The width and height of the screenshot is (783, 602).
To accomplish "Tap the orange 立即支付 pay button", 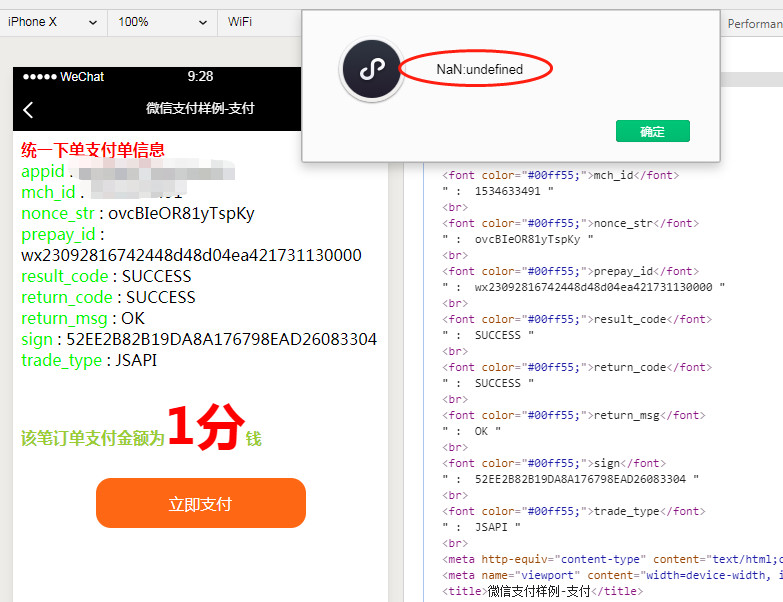I will coord(201,503).
